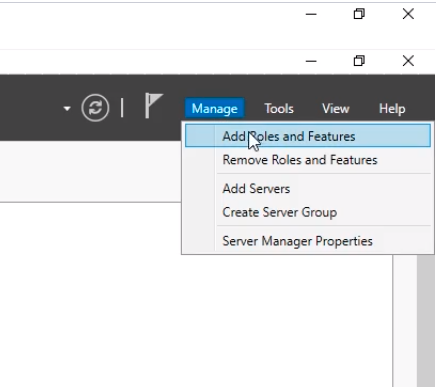Close the Server Manager window
This screenshot has height=387, width=436.
point(408,61)
